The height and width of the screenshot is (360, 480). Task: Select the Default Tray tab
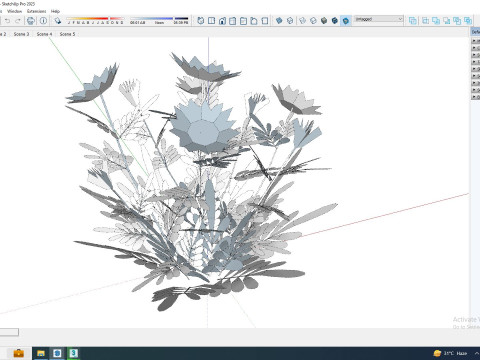(476, 32)
